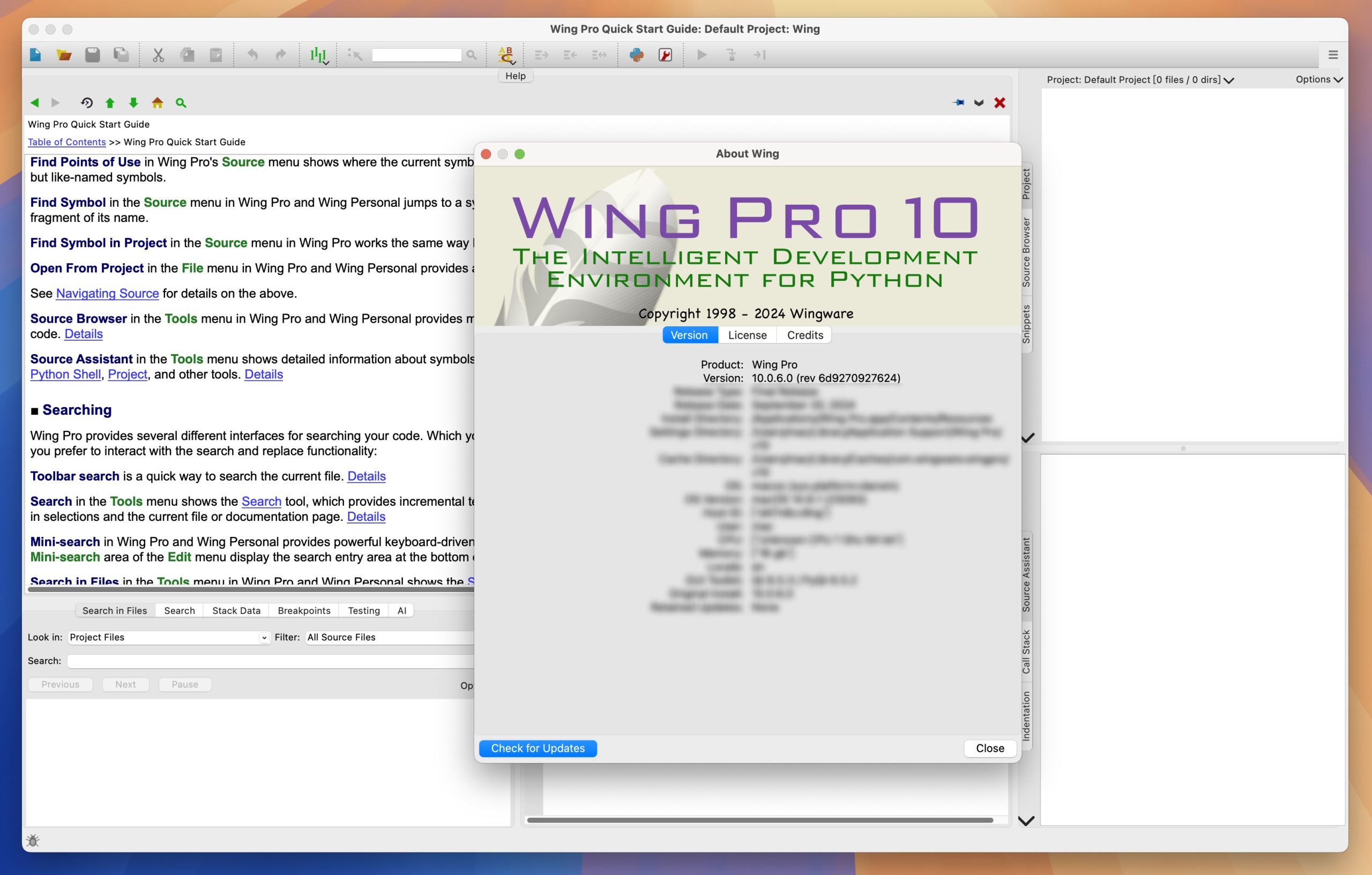Open the vertical Snippets tab

coord(1026,324)
